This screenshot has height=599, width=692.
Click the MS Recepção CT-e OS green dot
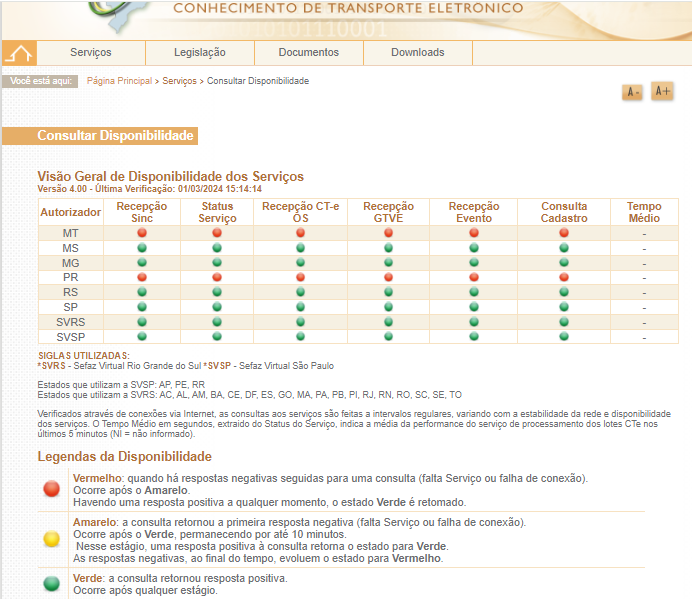(301, 248)
